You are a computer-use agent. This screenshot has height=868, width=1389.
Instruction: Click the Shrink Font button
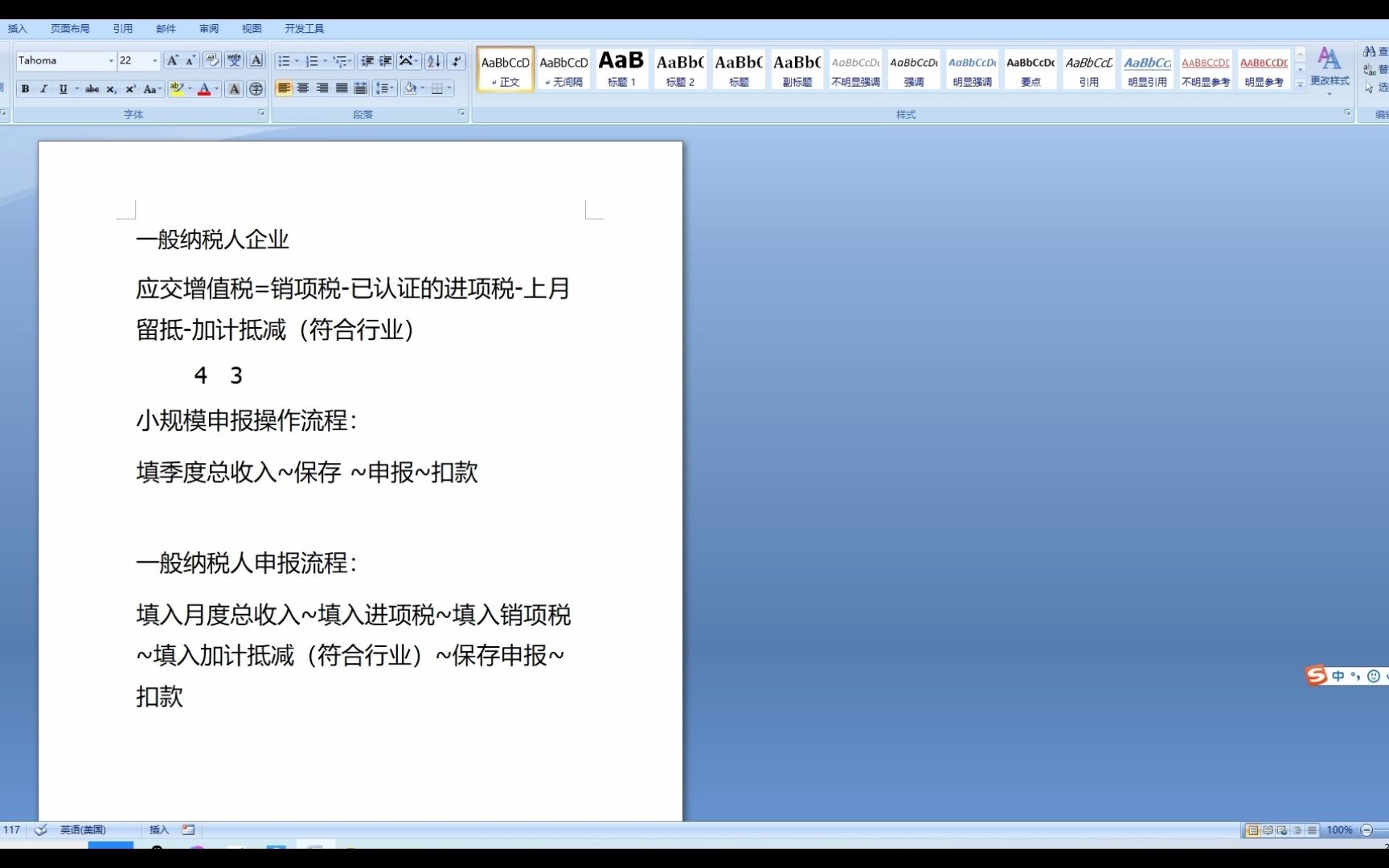coord(191,60)
